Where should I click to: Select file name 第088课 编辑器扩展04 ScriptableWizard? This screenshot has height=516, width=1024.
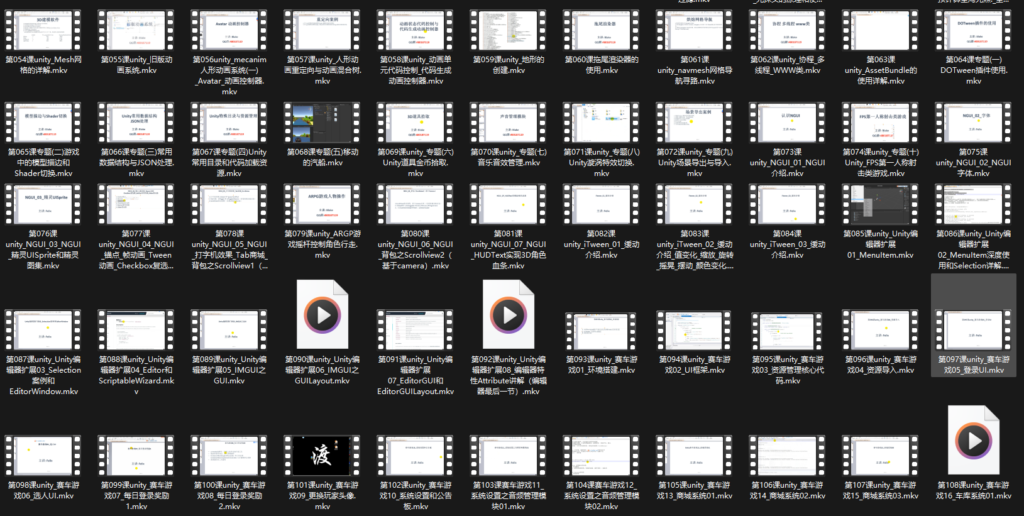point(136,376)
